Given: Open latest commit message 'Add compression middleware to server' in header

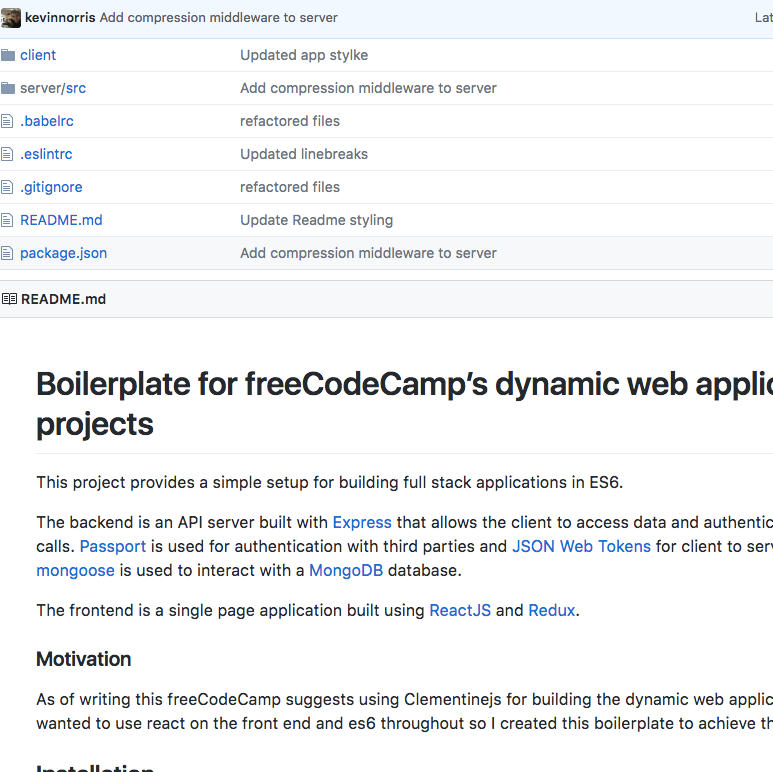Looking at the screenshot, I should click(218, 18).
